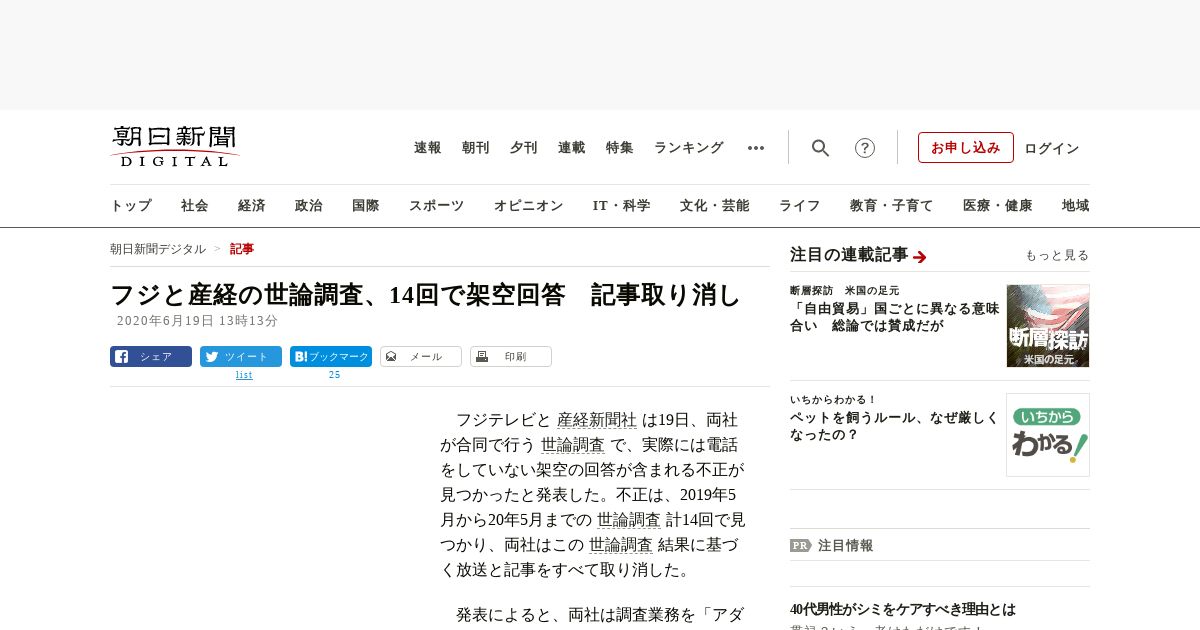The image size is (1200, 630).
Task: Click 朝日新聞デジタル breadcrumb link
Action: click(158, 249)
